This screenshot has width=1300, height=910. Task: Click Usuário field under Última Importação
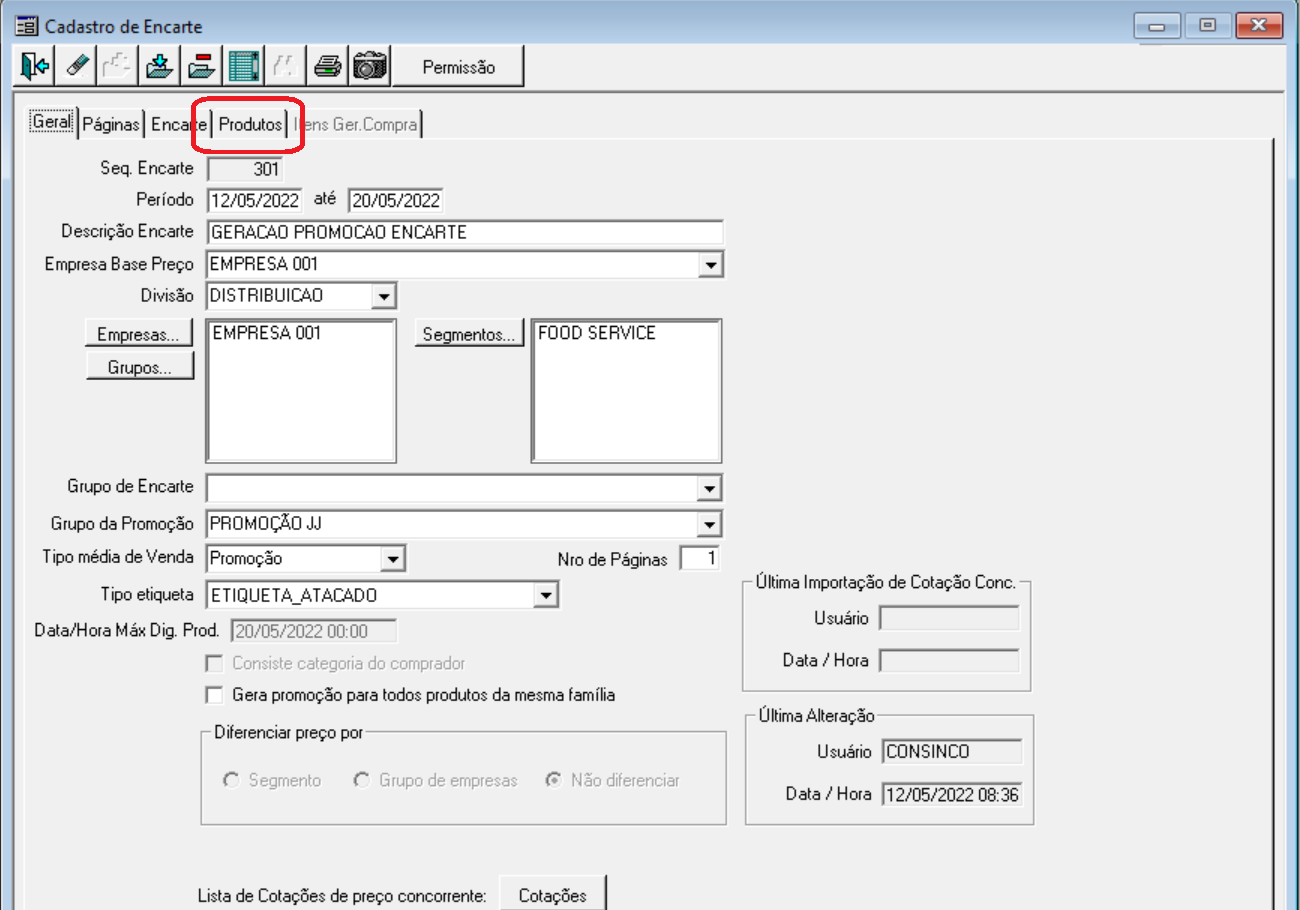click(x=949, y=618)
